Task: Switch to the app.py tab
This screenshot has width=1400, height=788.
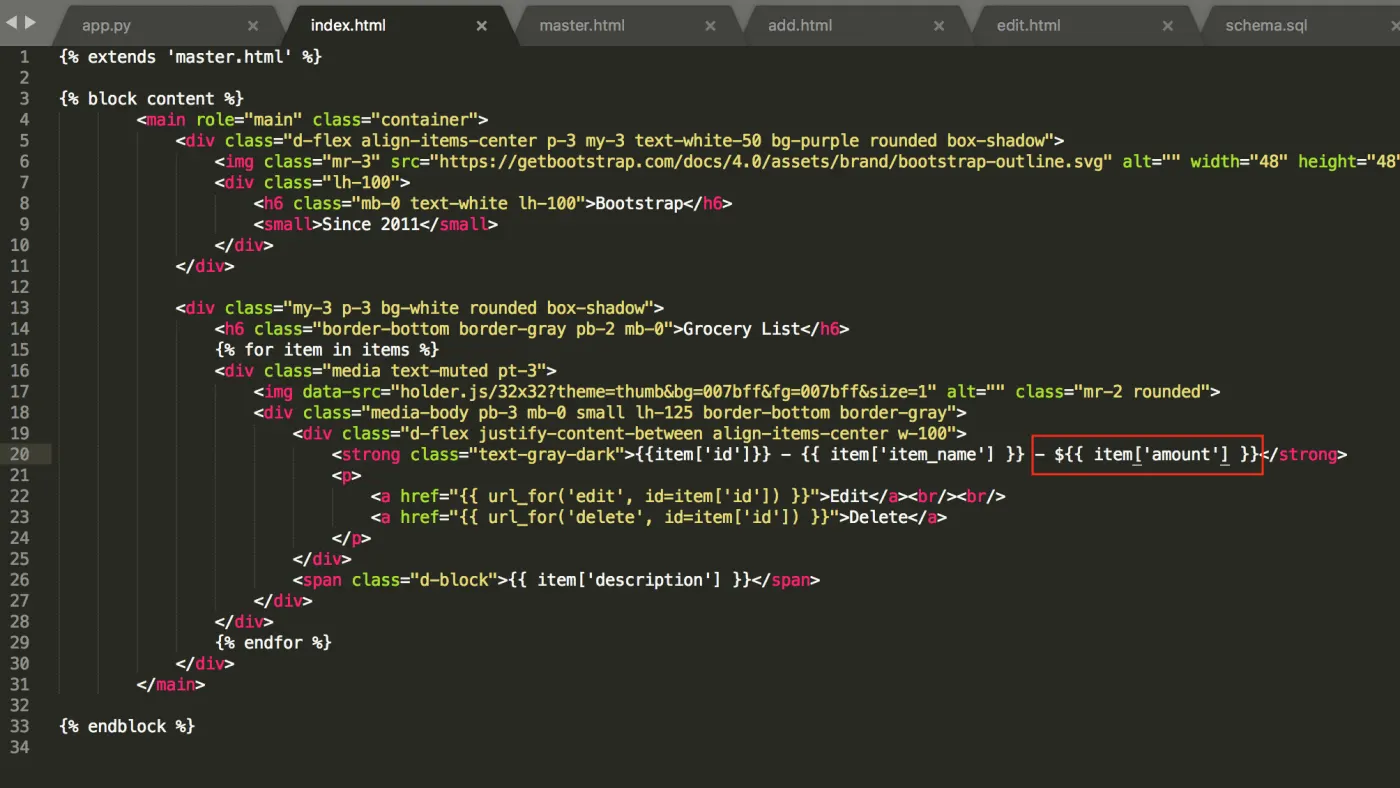Action: point(106,25)
